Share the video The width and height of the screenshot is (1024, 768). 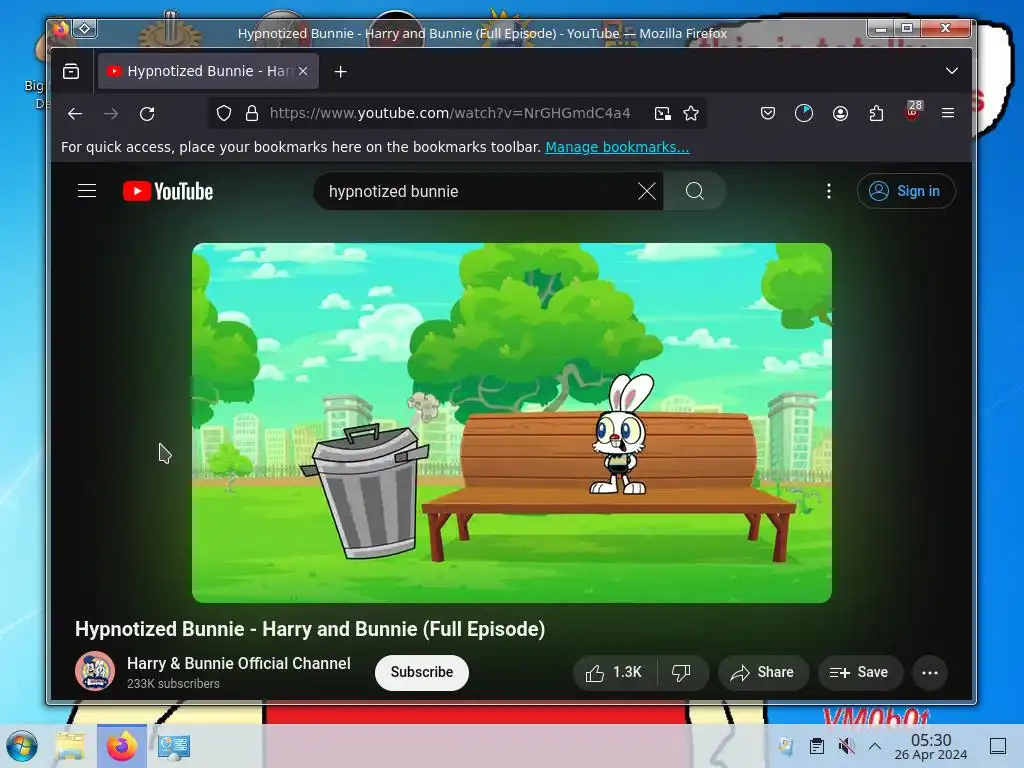[x=763, y=673]
